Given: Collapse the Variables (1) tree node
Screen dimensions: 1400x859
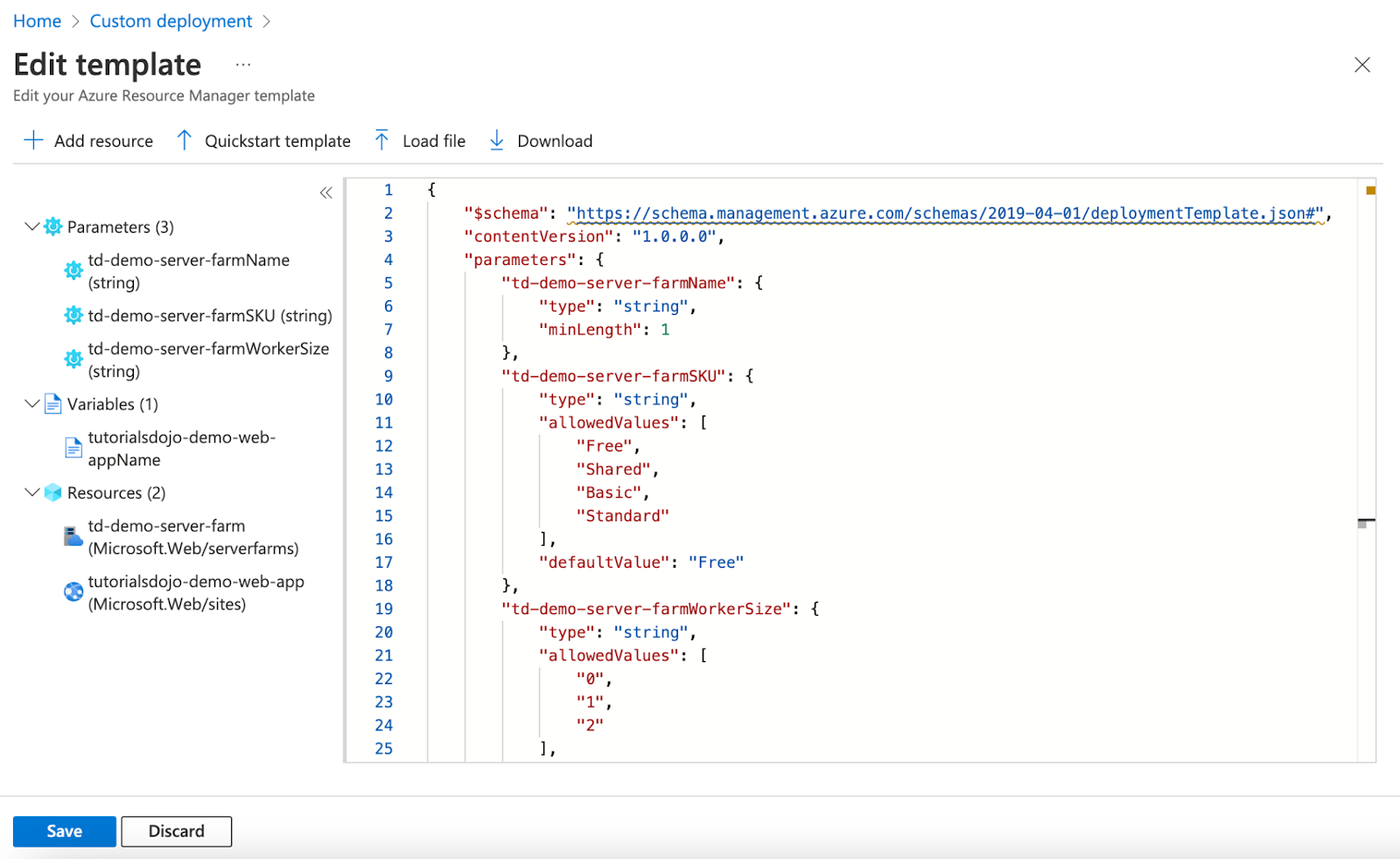Looking at the screenshot, I should [x=31, y=404].
